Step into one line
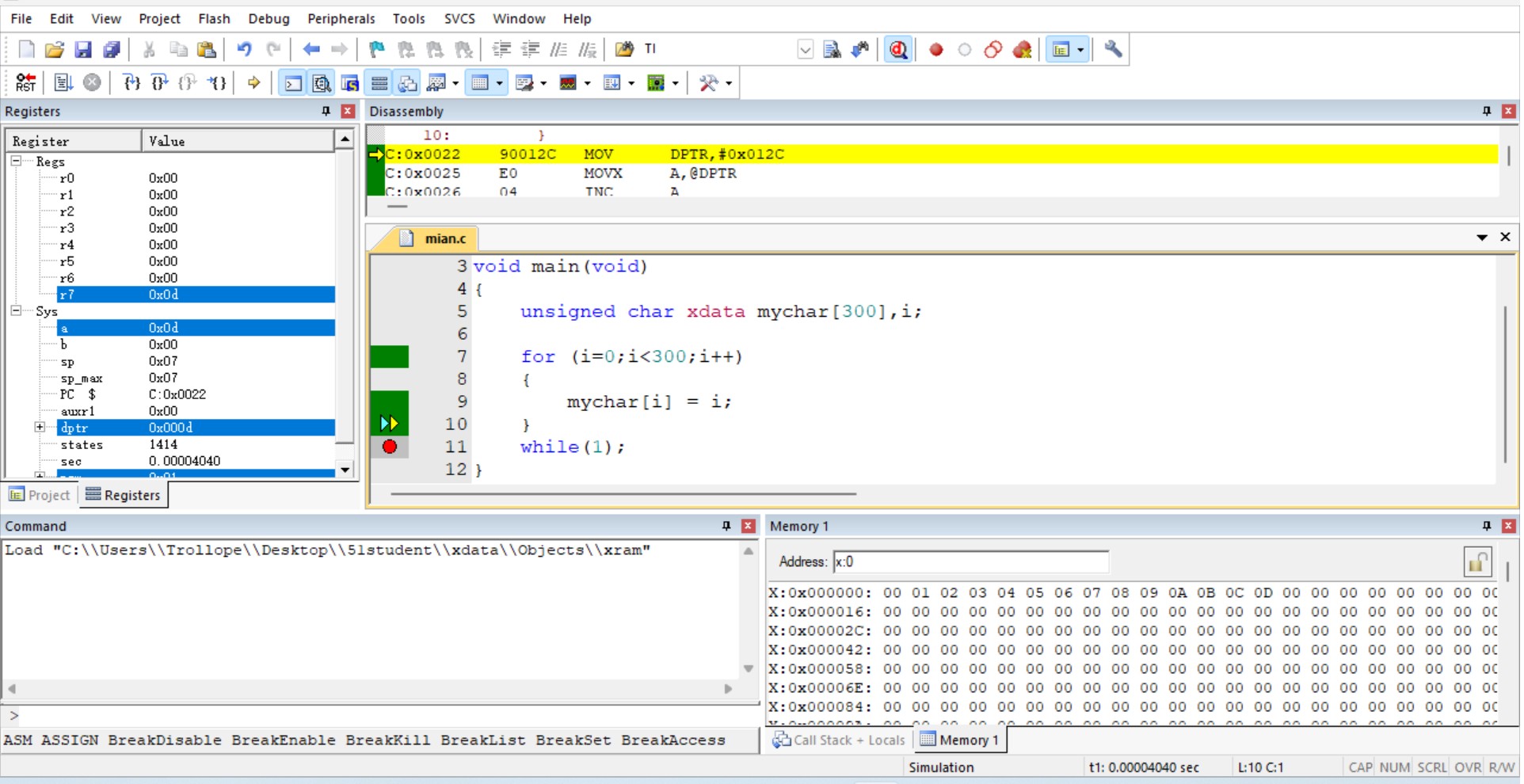The image size is (1524, 784). click(x=131, y=82)
